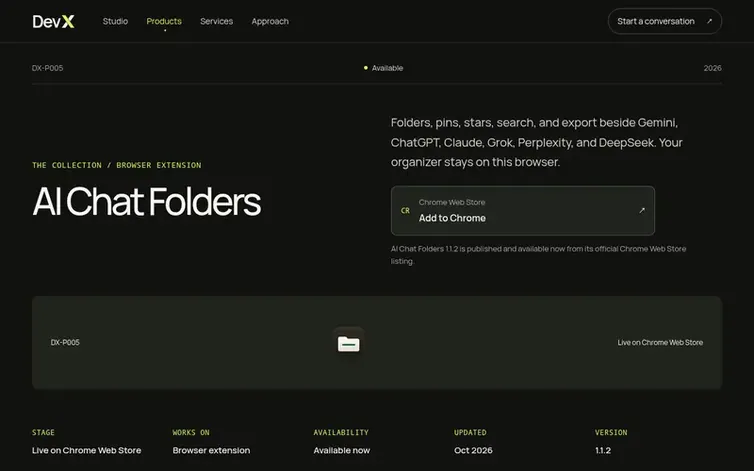Click the UPDATED label
This screenshot has width=754, height=471.
[x=470, y=433]
